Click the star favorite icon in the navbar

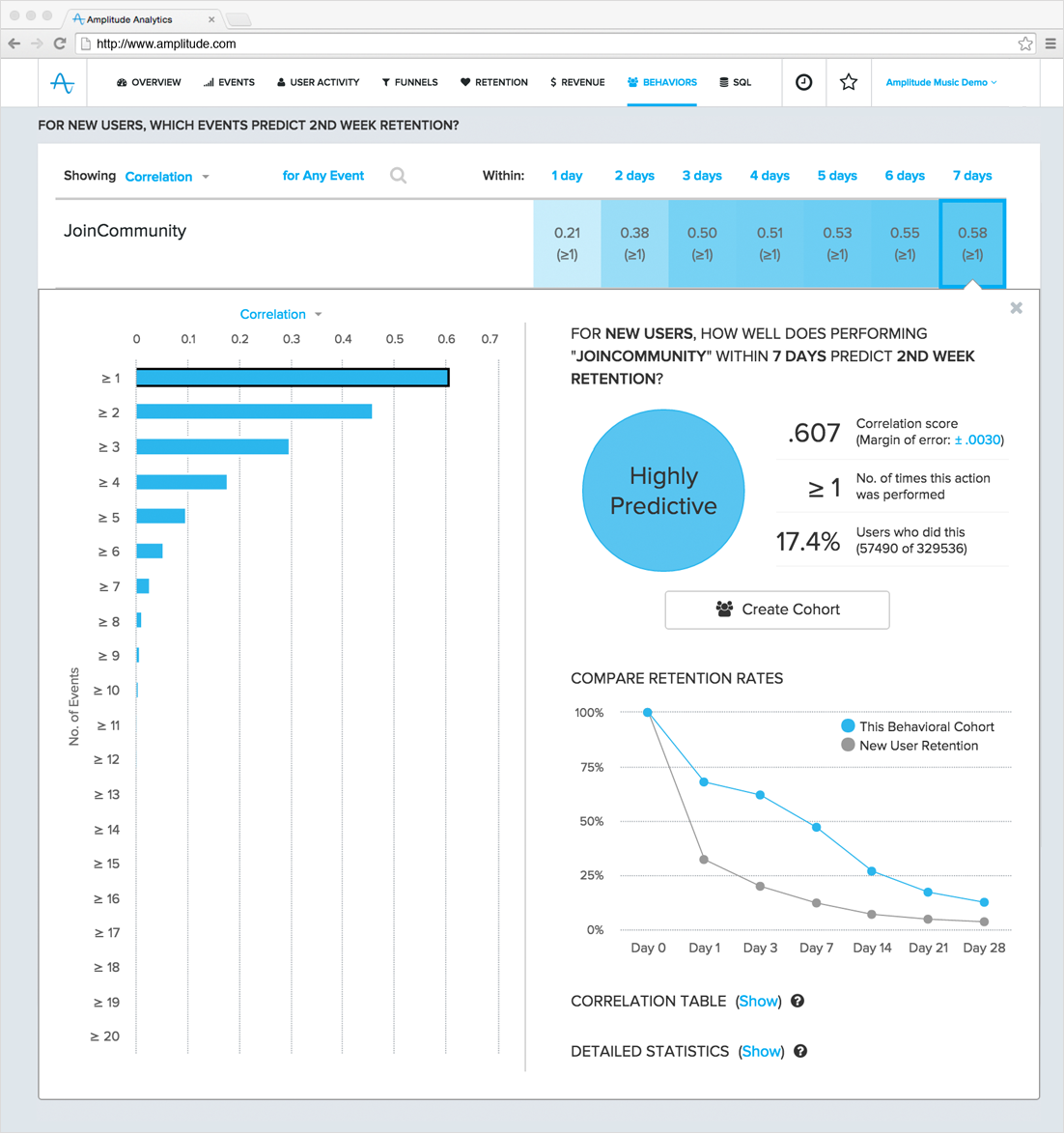849,82
